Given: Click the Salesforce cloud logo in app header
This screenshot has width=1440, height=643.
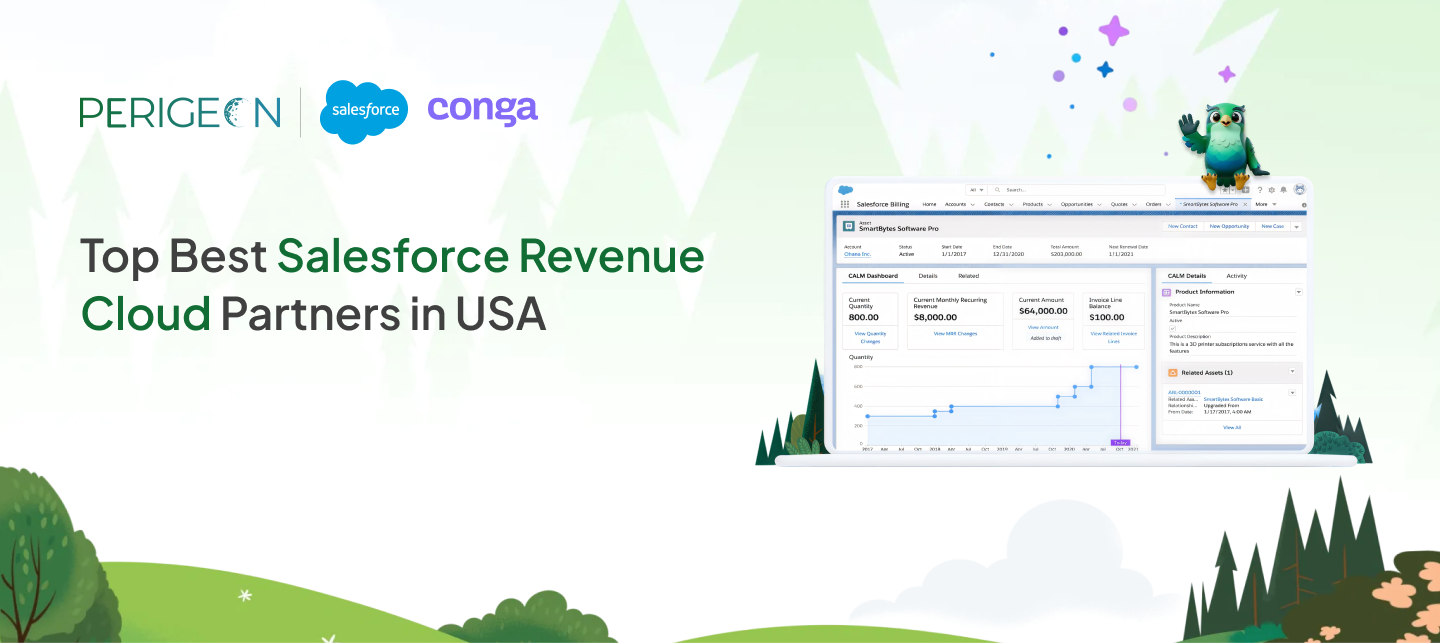Looking at the screenshot, I should click(845, 190).
